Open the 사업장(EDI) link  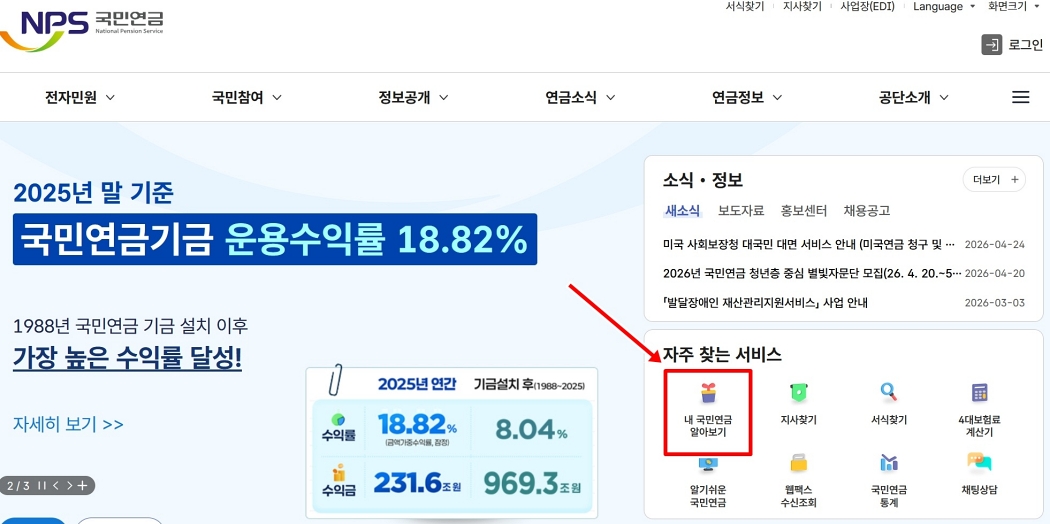pyautogui.click(x=867, y=7)
